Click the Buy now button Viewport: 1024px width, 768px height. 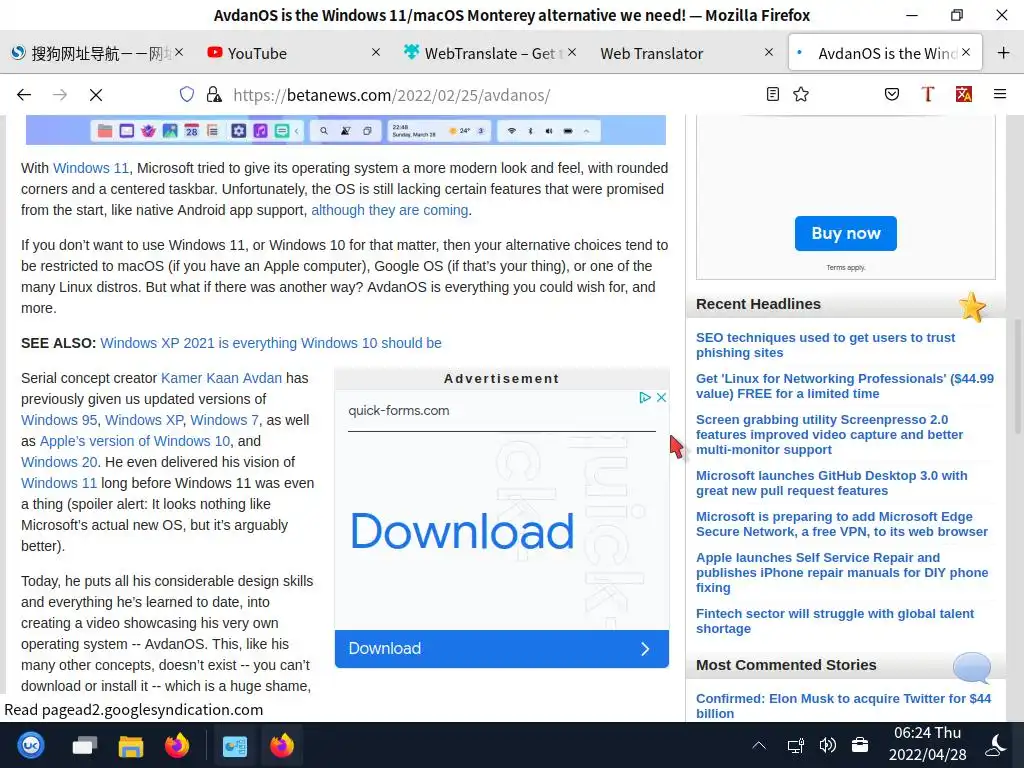(x=846, y=233)
